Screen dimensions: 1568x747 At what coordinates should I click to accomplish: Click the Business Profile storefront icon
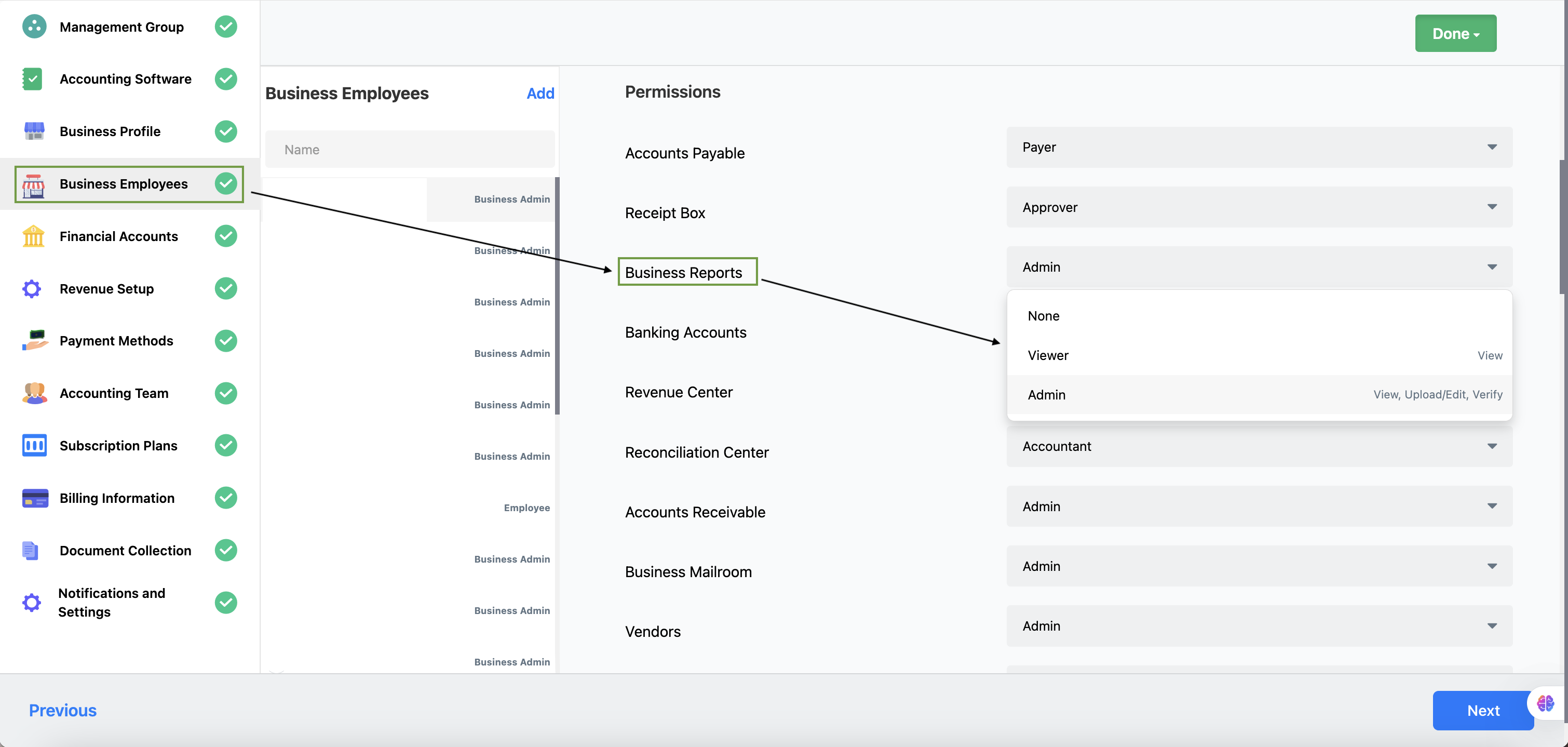[34, 131]
